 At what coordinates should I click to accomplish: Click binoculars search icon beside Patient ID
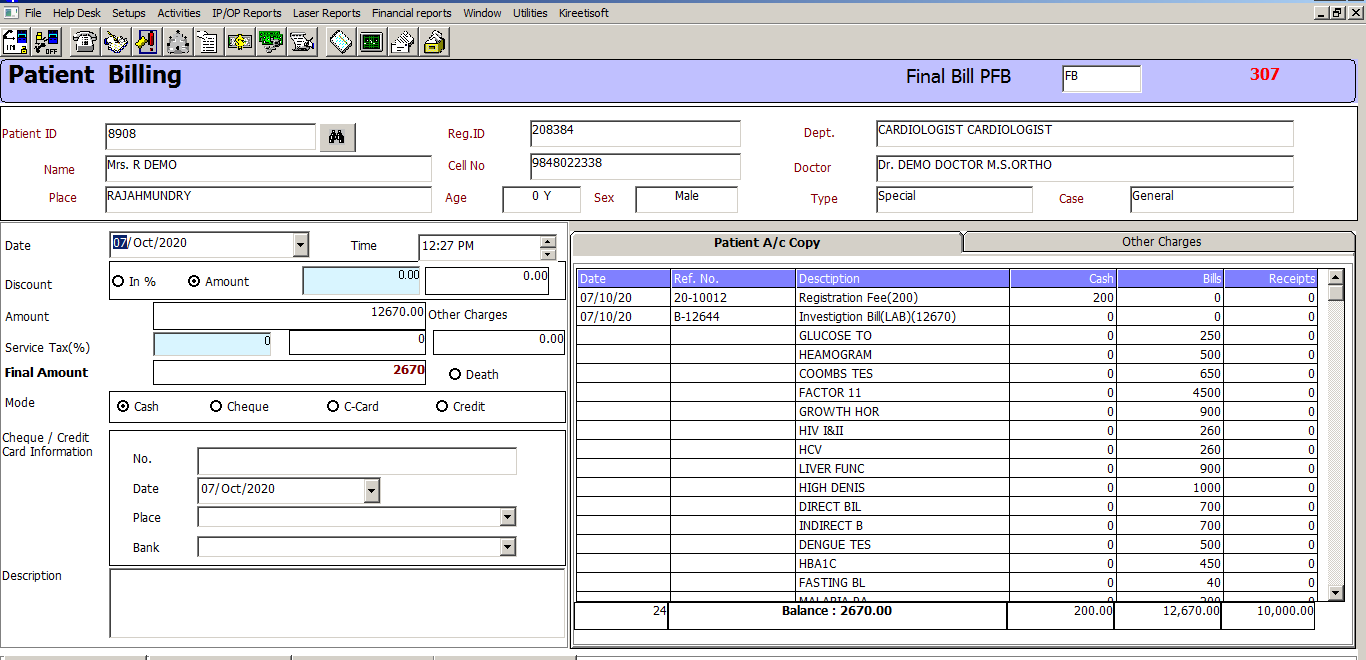(337, 138)
